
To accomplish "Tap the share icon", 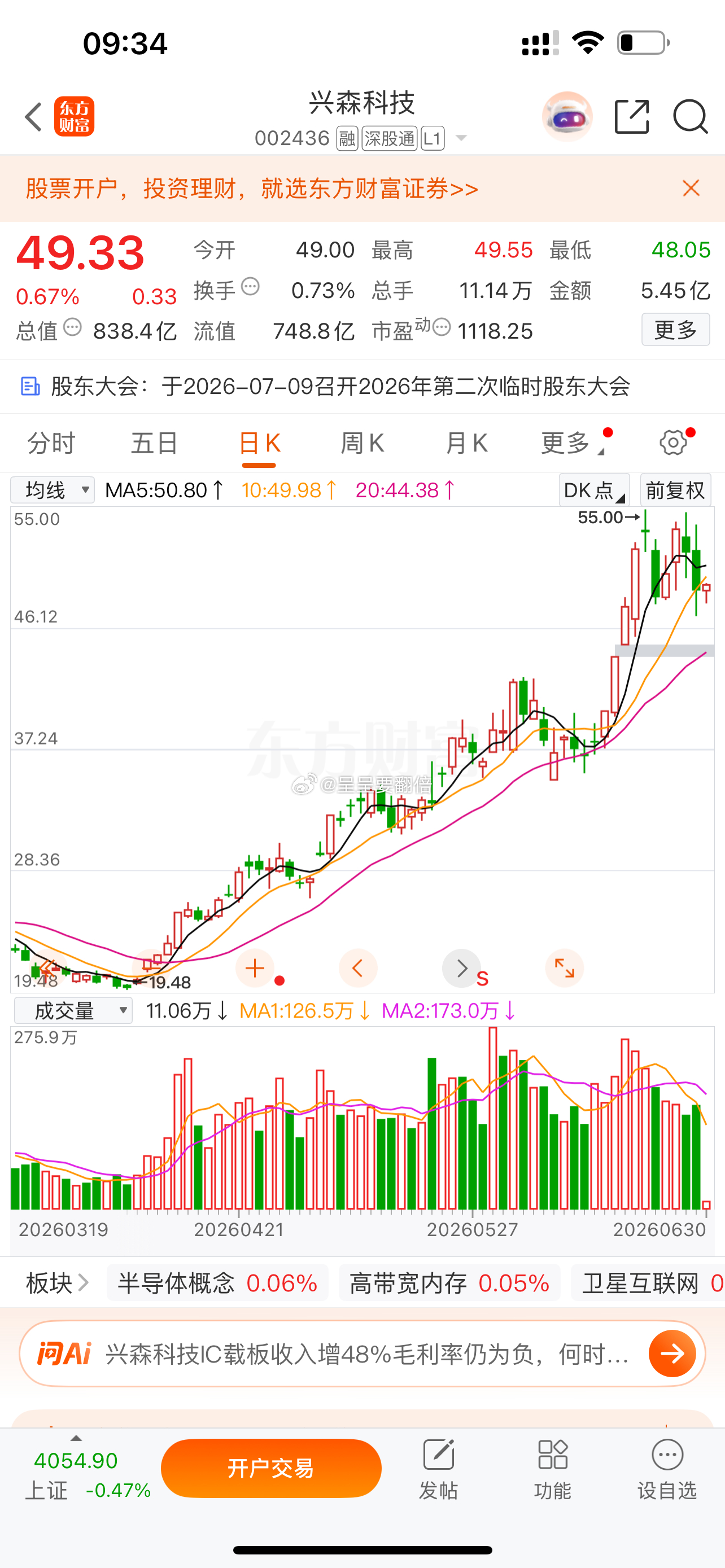I will click(x=632, y=116).
